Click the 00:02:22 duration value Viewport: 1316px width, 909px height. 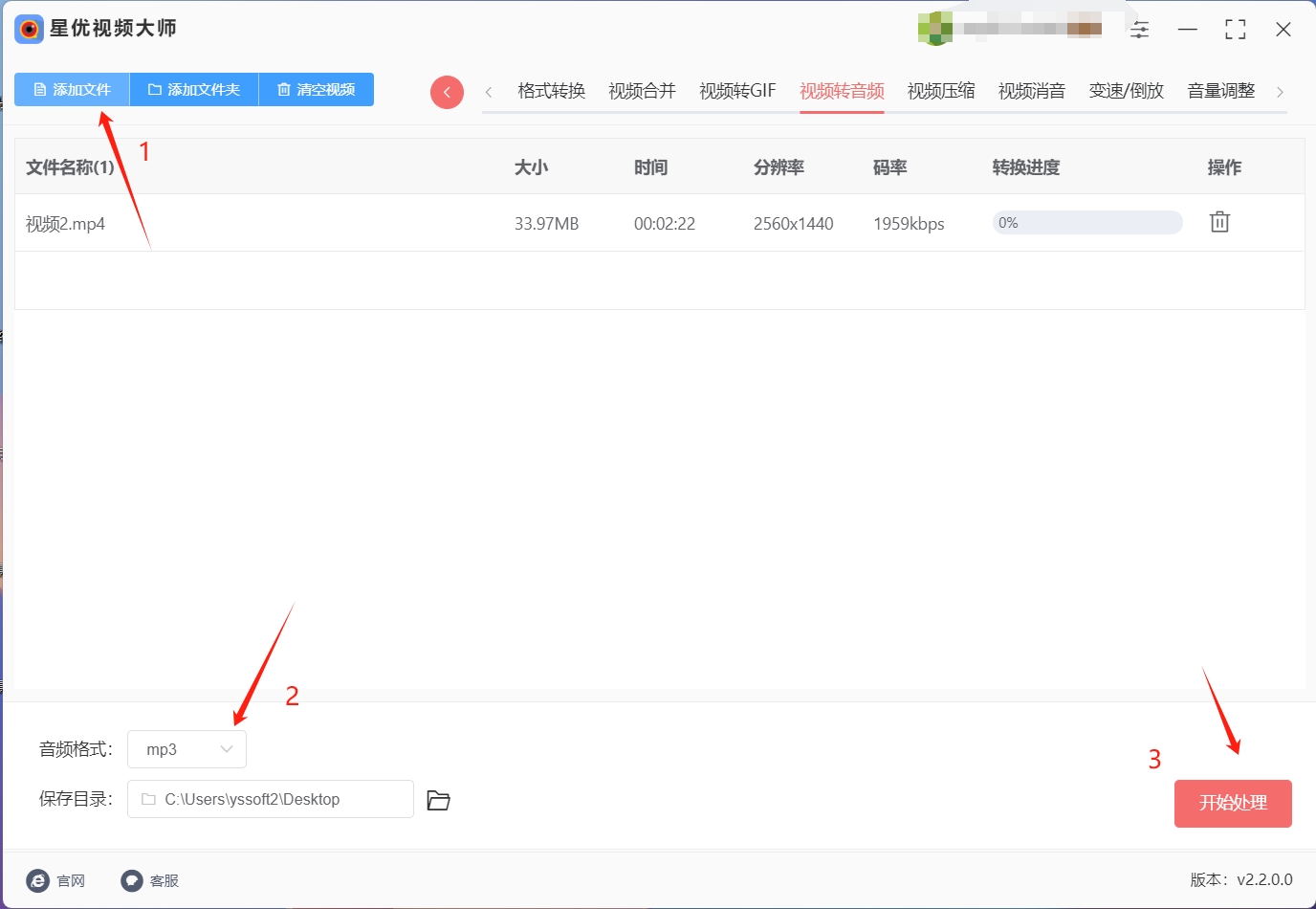click(x=664, y=224)
